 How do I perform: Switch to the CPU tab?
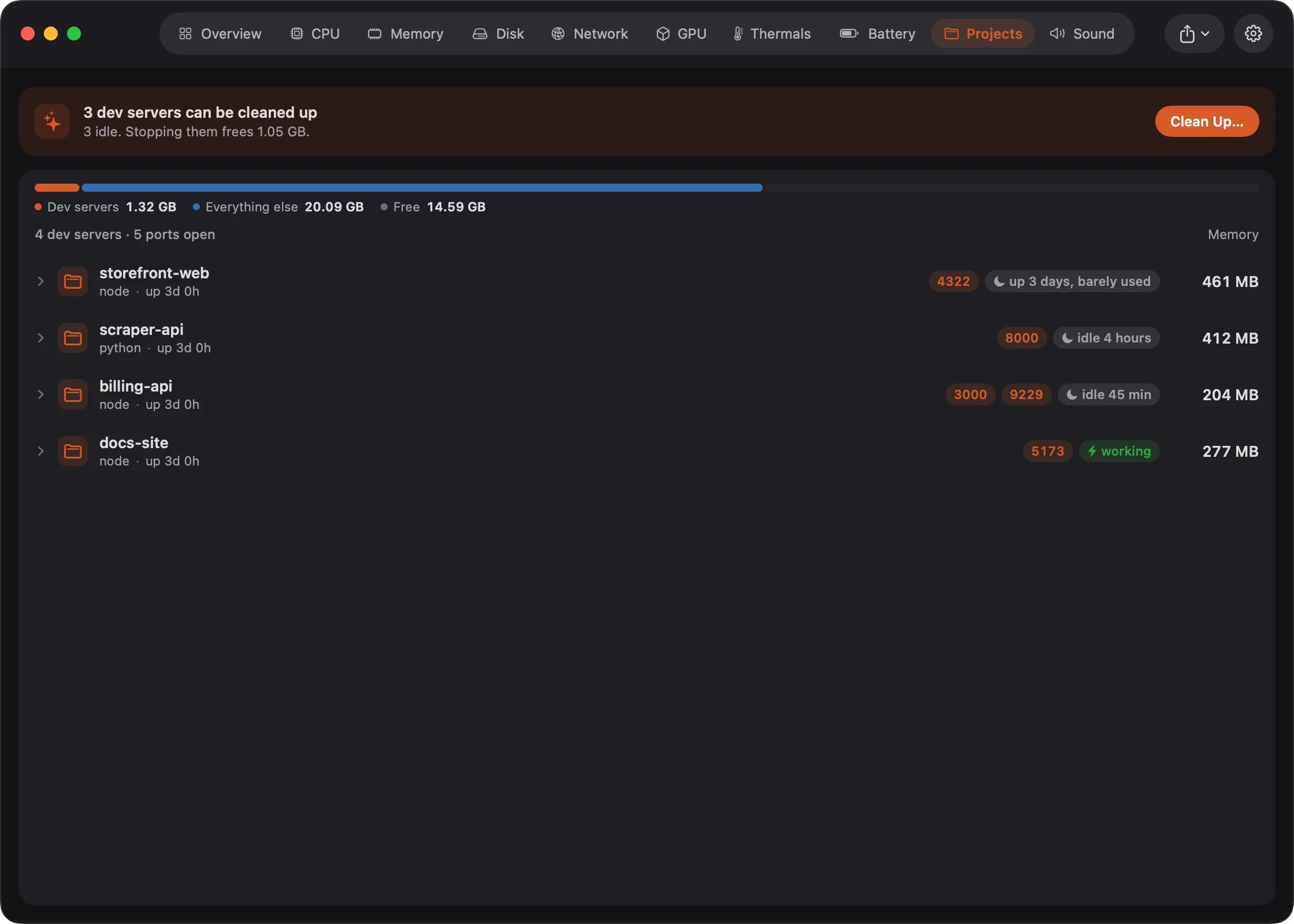click(315, 33)
